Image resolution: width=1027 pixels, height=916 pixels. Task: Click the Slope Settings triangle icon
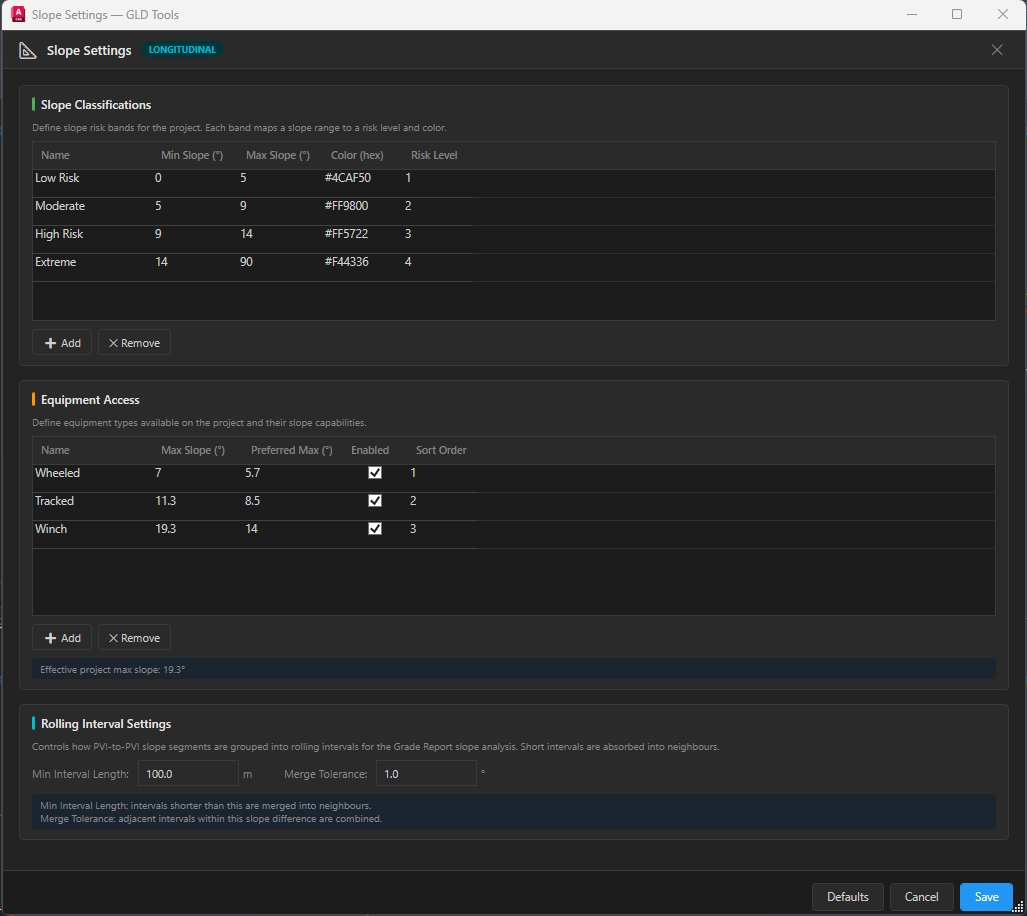pyautogui.click(x=28, y=50)
